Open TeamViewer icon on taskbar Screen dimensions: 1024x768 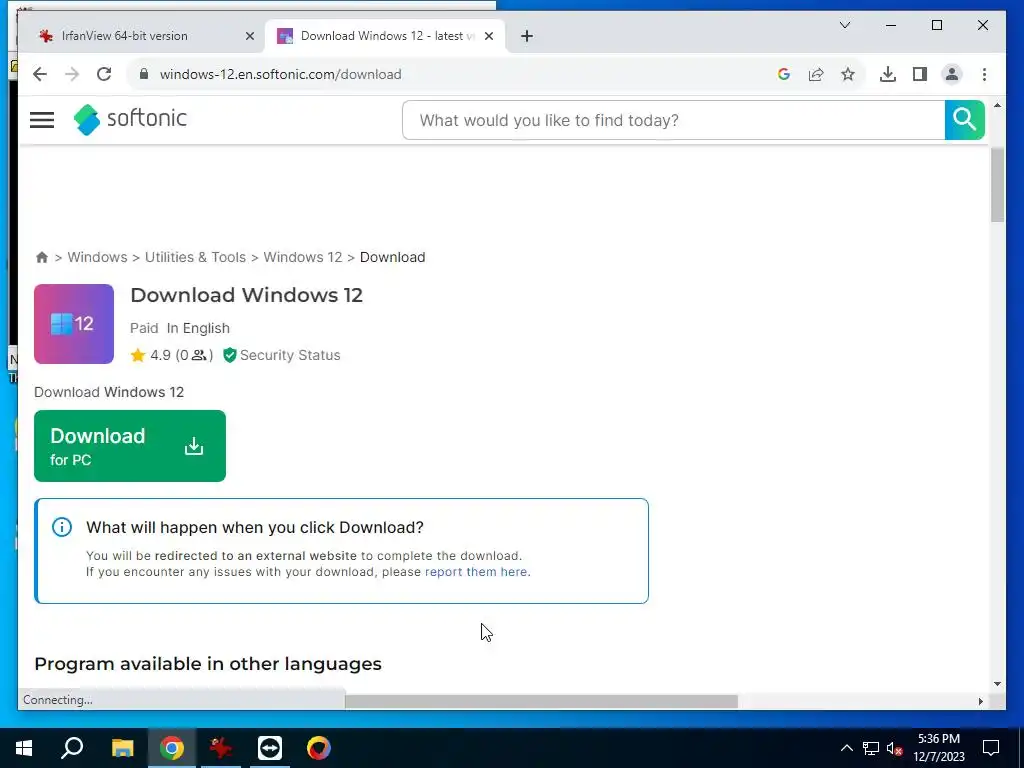click(x=270, y=748)
